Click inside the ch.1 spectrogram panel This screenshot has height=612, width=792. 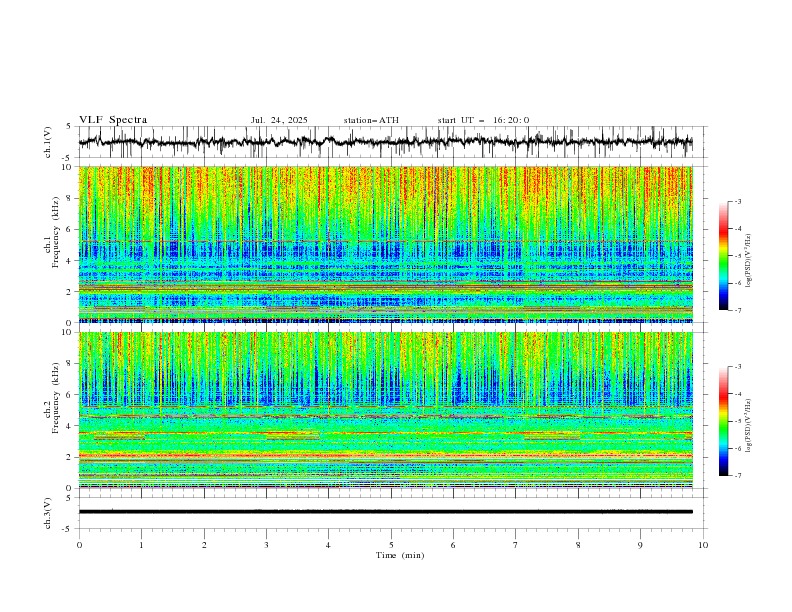tap(385, 244)
